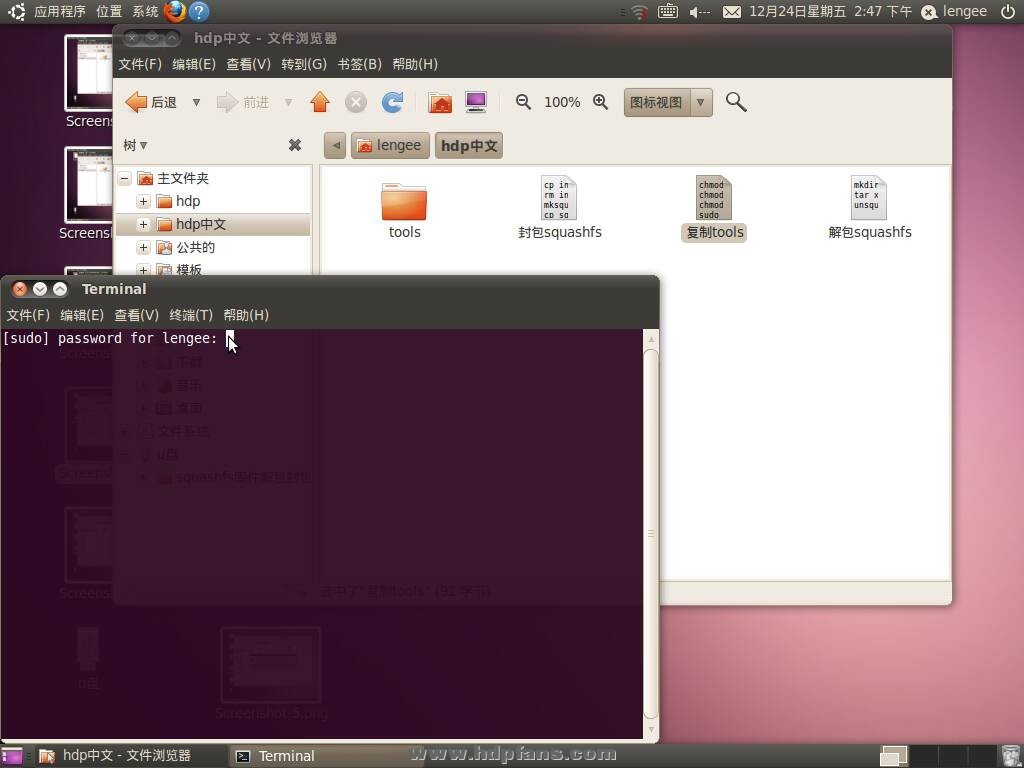Open the 位置 panel menu
The height and width of the screenshot is (768, 1024).
pos(109,11)
